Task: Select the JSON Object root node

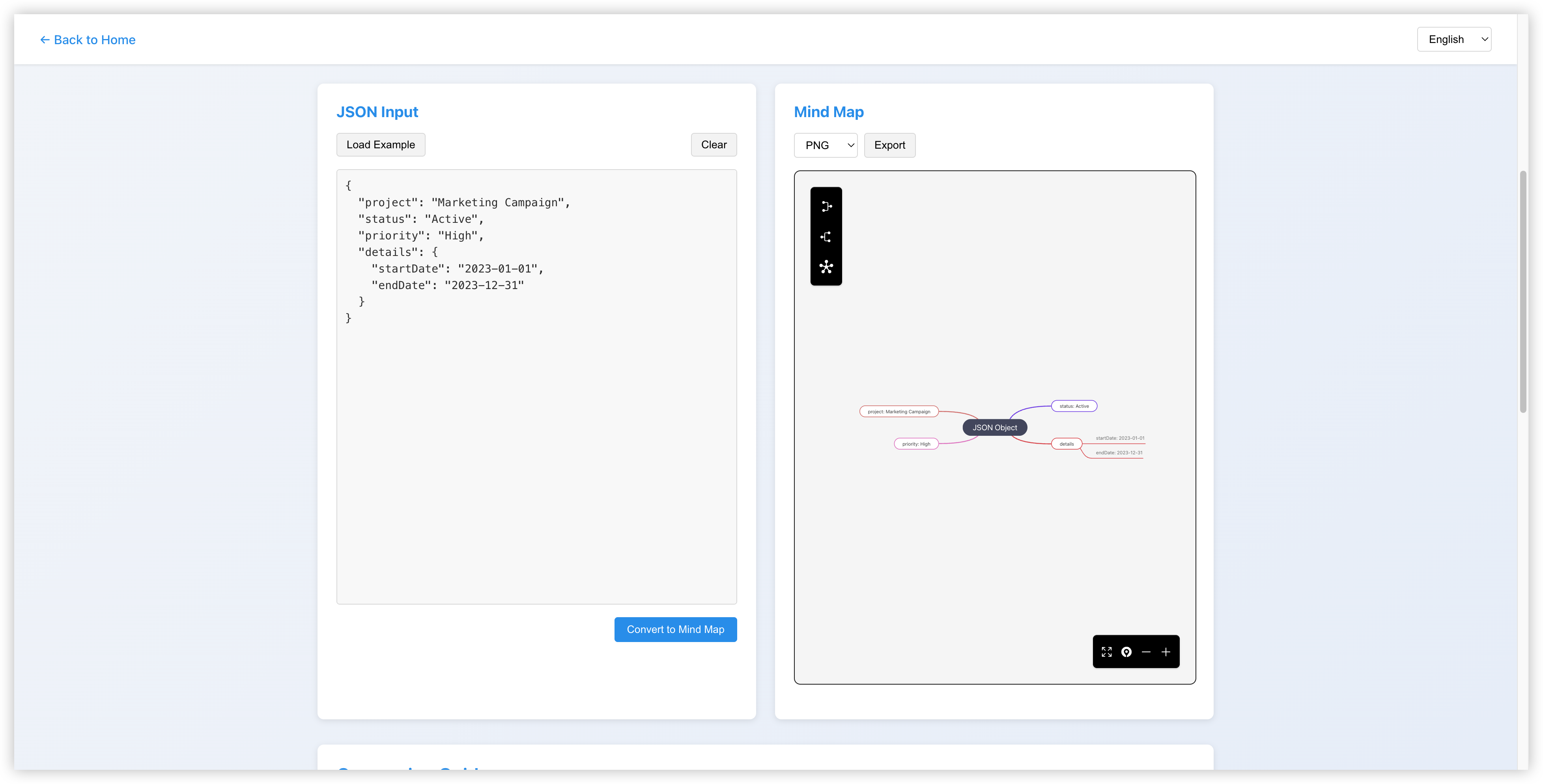Action: click(x=994, y=427)
